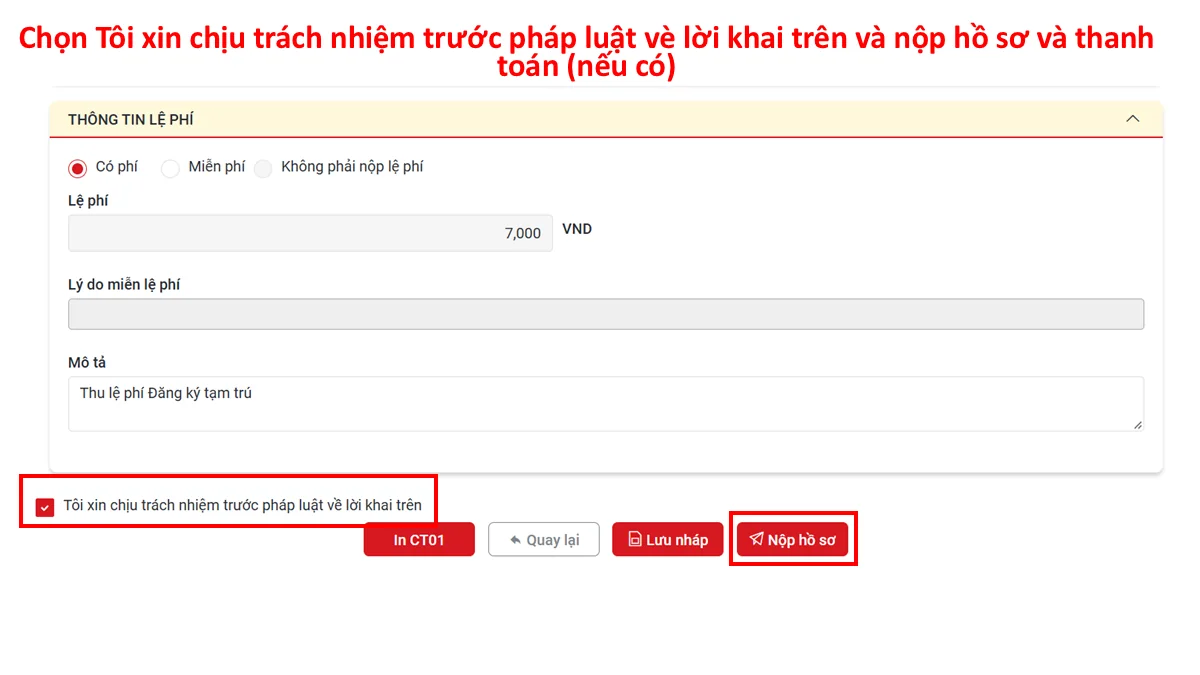Collapse the "THÔNG TIN LỆ PHÍ" panel chevron

(1133, 119)
